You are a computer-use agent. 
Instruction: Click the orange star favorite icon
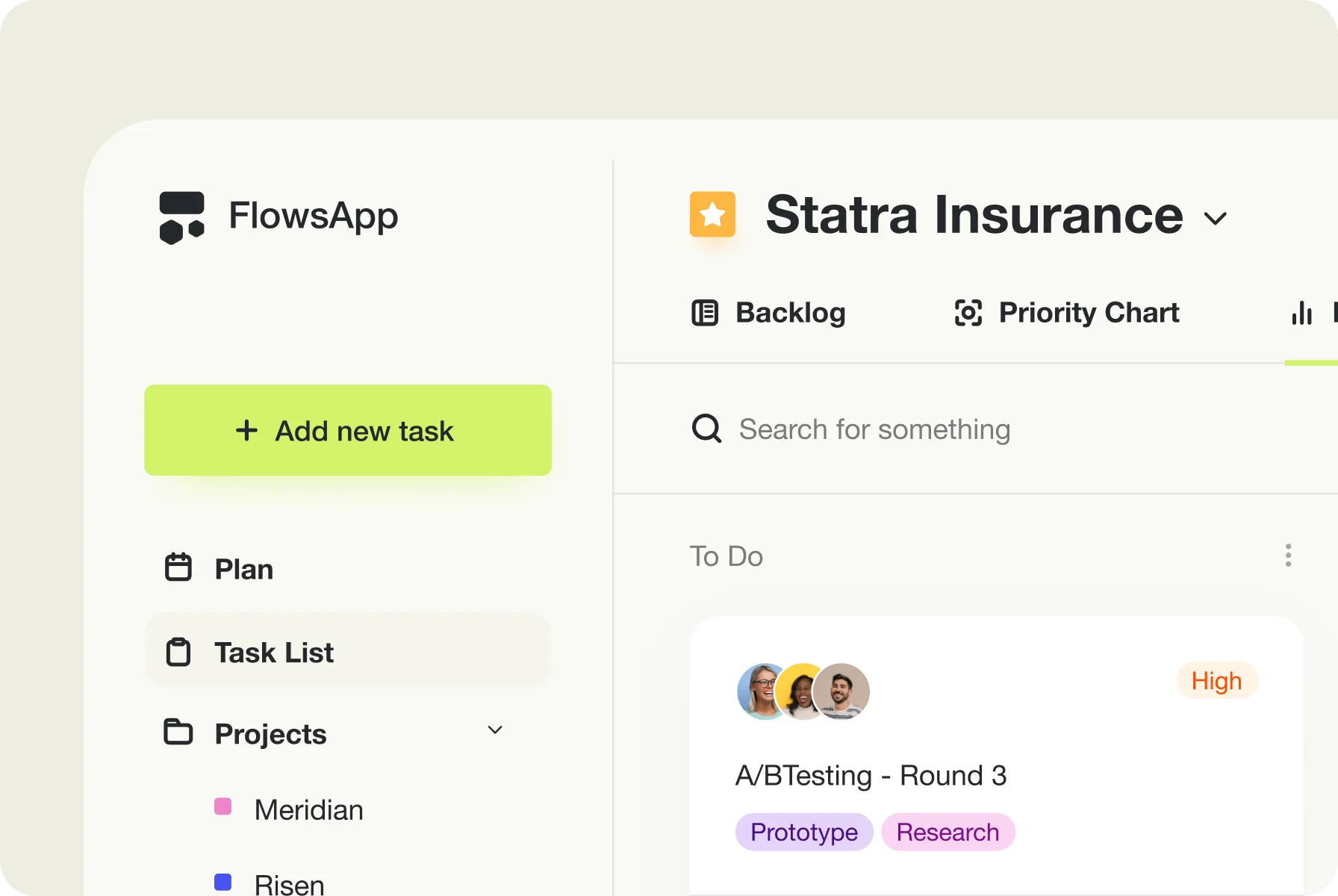(x=712, y=214)
